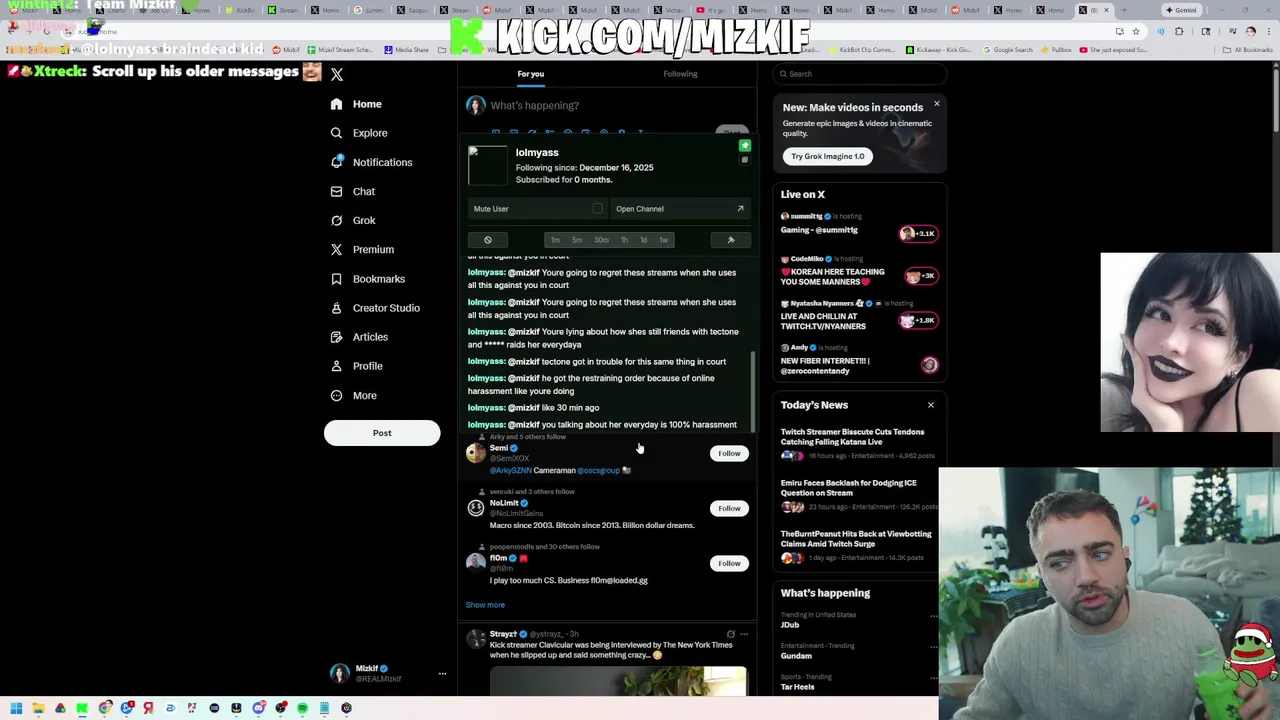Select the 30m timeout duration
The image size is (1280, 720).
tap(601, 240)
